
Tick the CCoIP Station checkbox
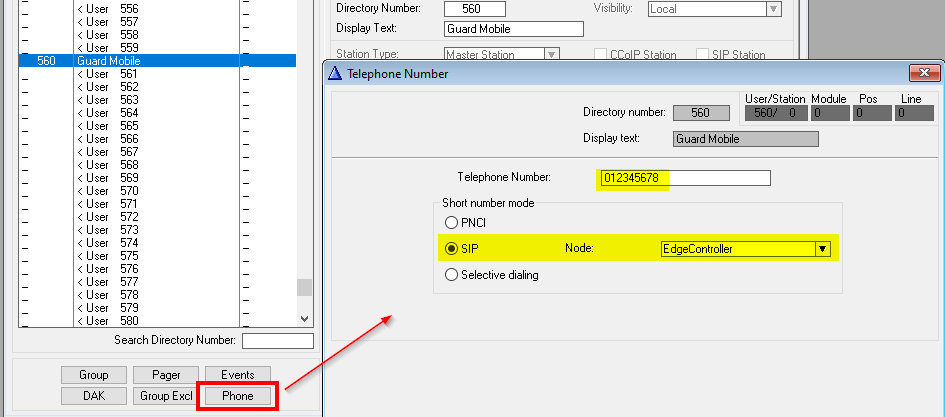point(600,54)
